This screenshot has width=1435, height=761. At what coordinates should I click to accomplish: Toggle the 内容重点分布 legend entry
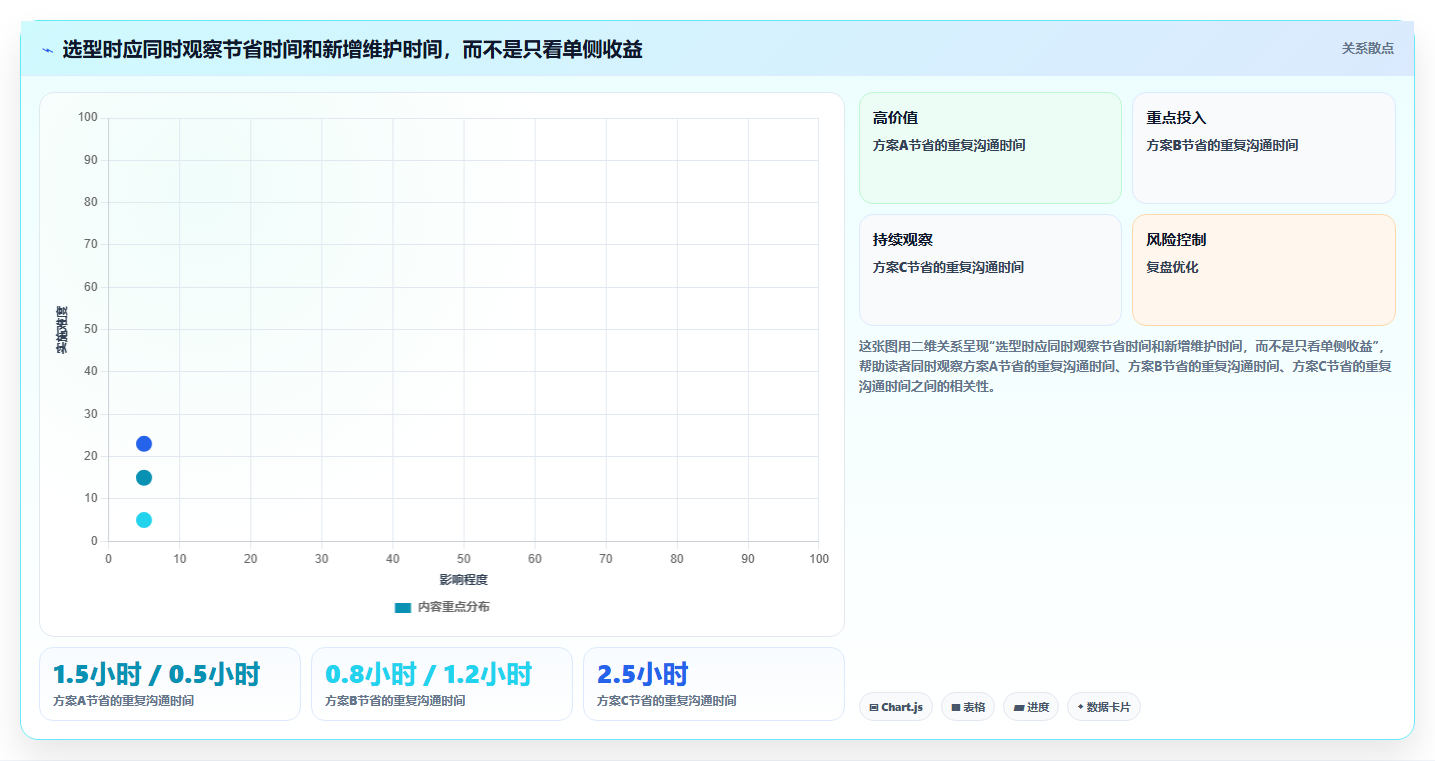[x=442, y=607]
